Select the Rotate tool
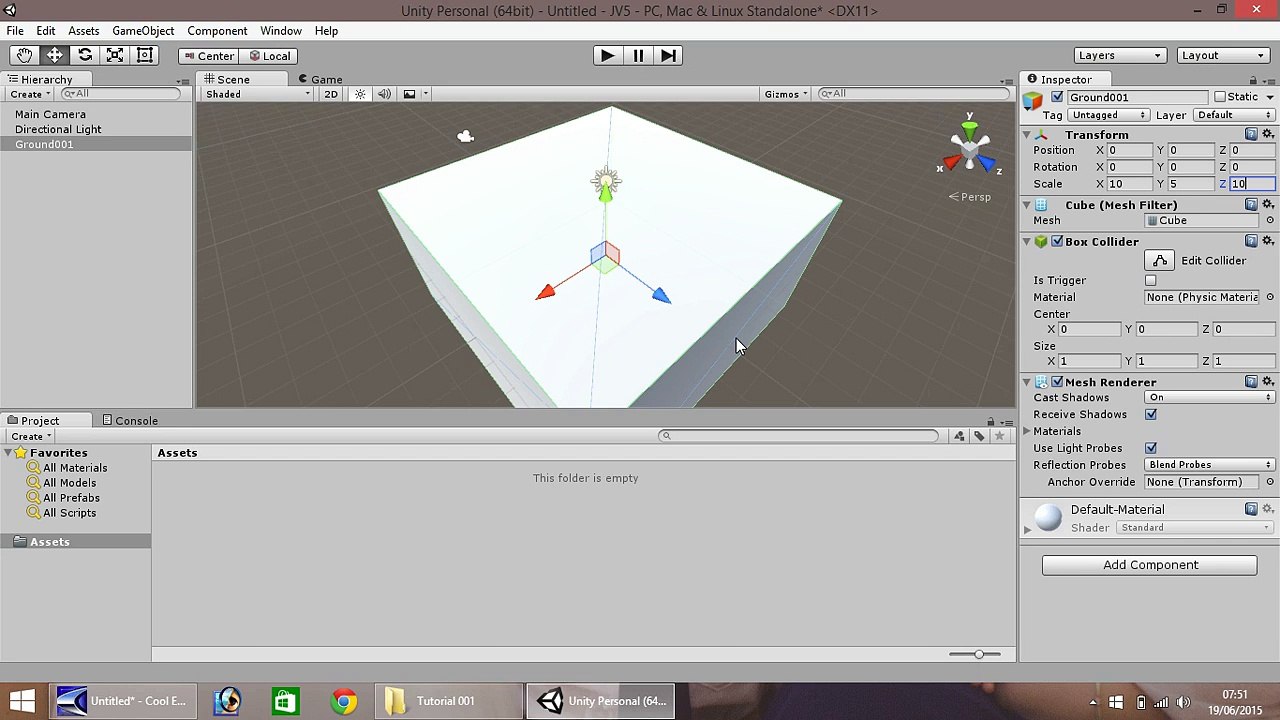The height and width of the screenshot is (720, 1280). (85, 56)
